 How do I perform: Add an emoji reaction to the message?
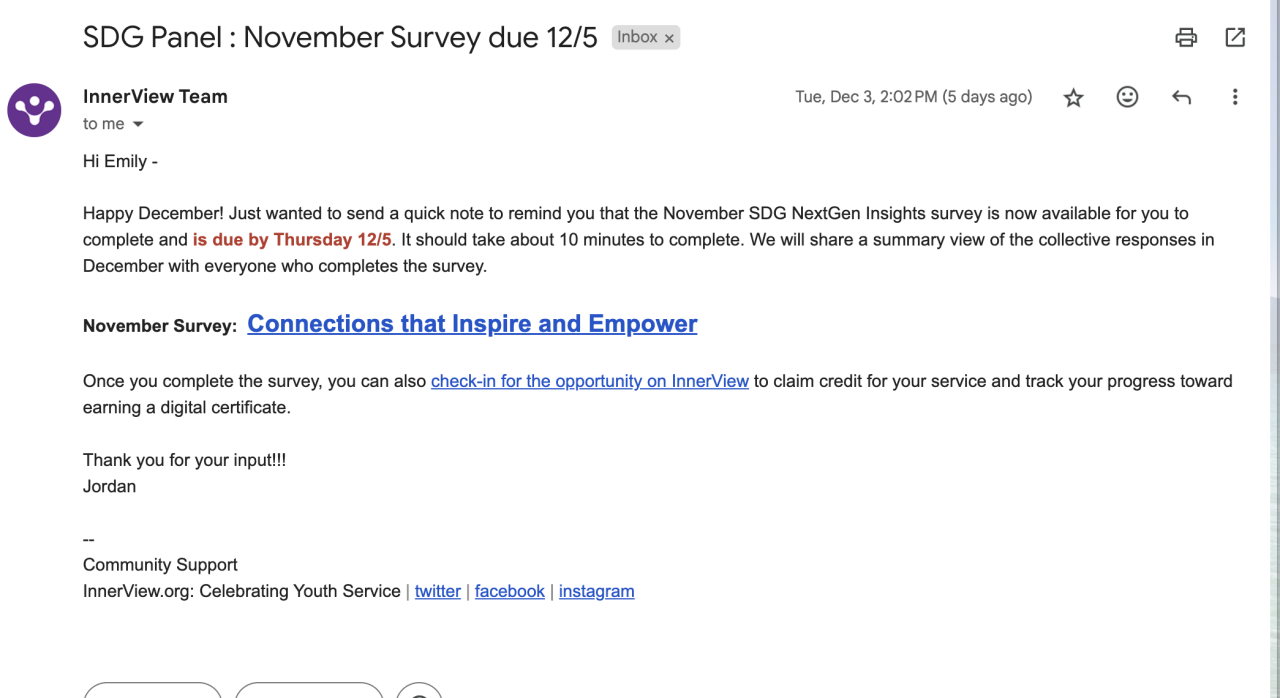[1127, 97]
